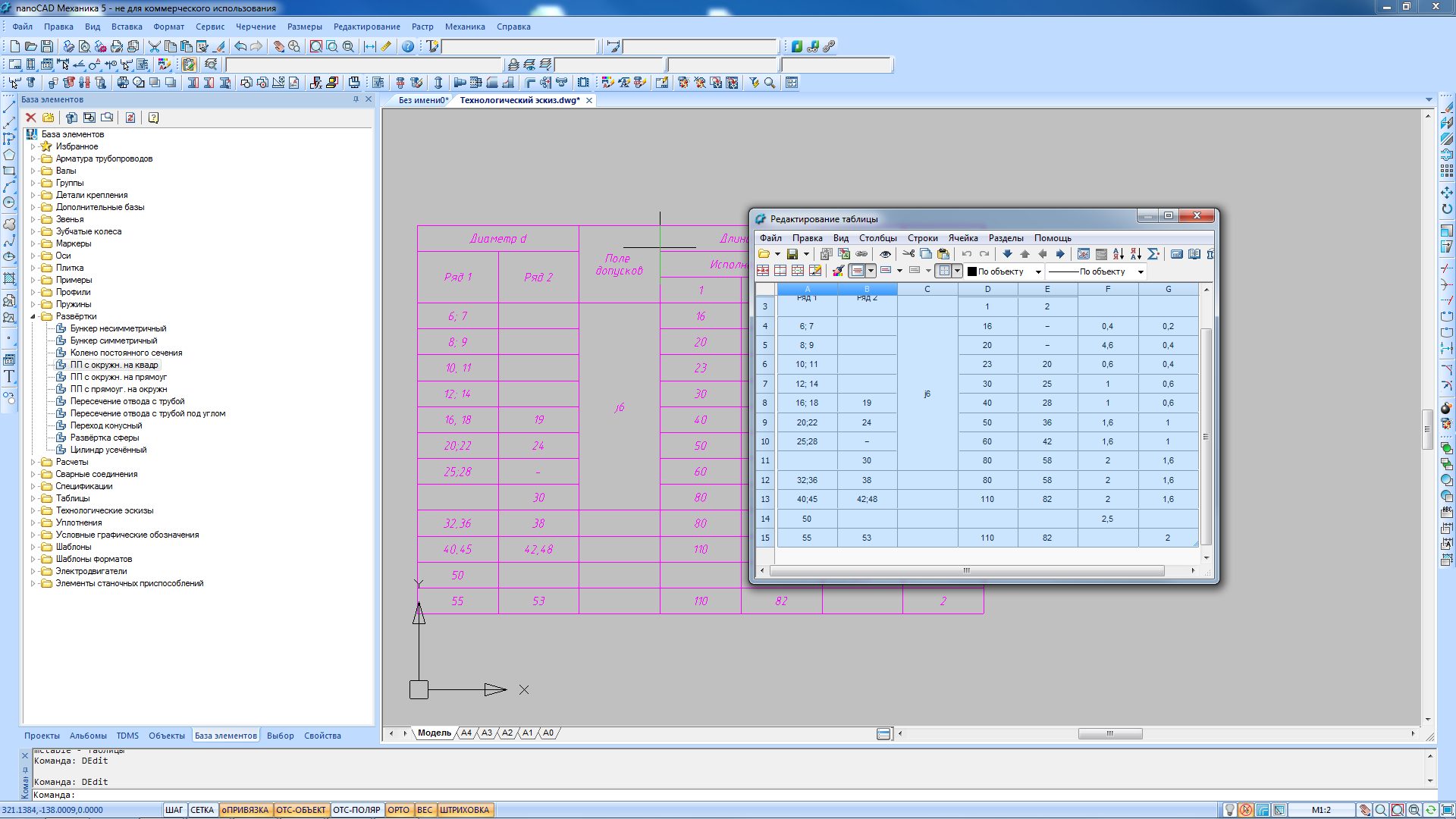Open the Механика menu

pos(465,27)
